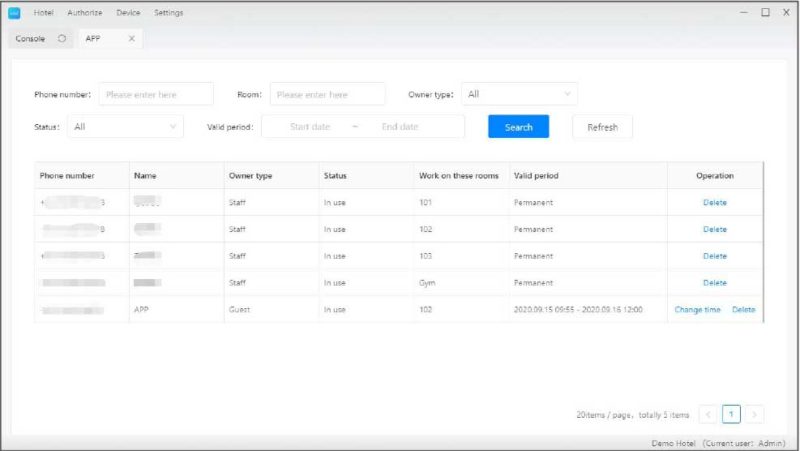Click the Start date field

coord(310,127)
